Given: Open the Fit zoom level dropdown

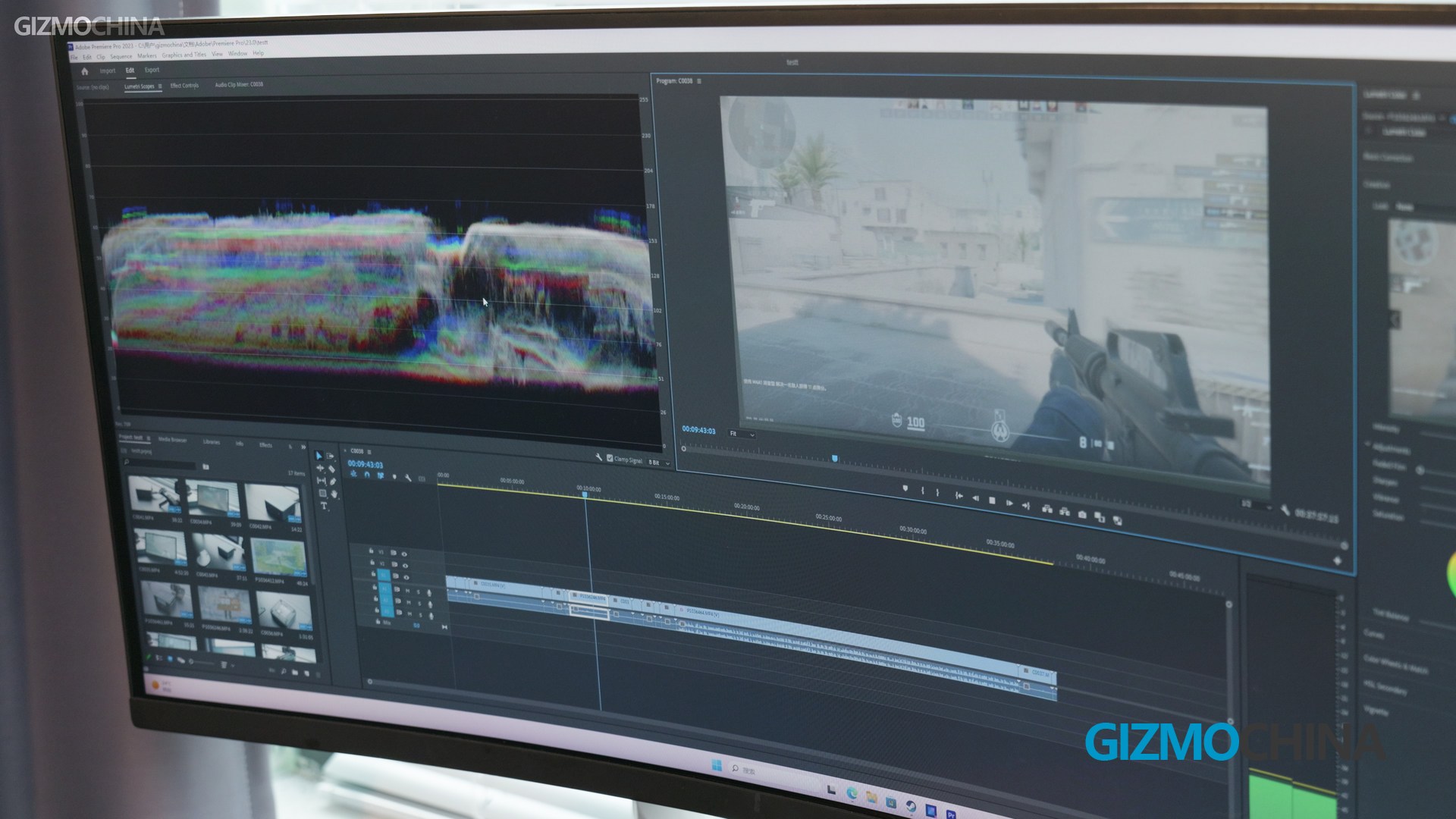Looking at the screenshot, I should tap(742, 434).
